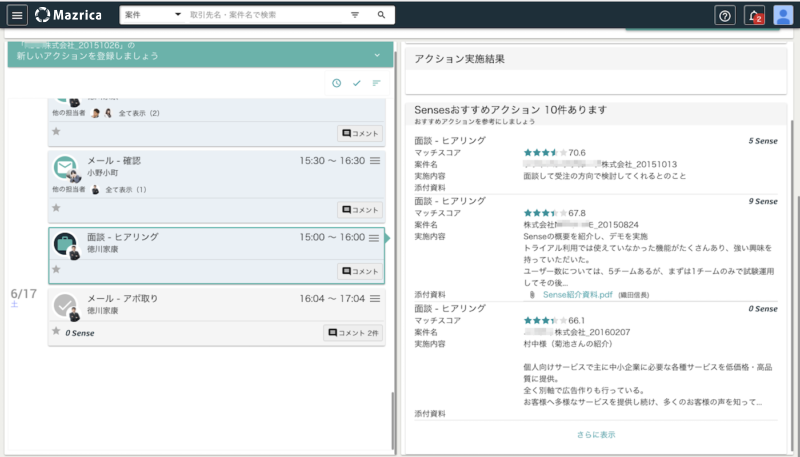800x457 pixels.
Task: Click the clock icon in action toolbar
Action: pyautogui.click(x=337, y=83)
